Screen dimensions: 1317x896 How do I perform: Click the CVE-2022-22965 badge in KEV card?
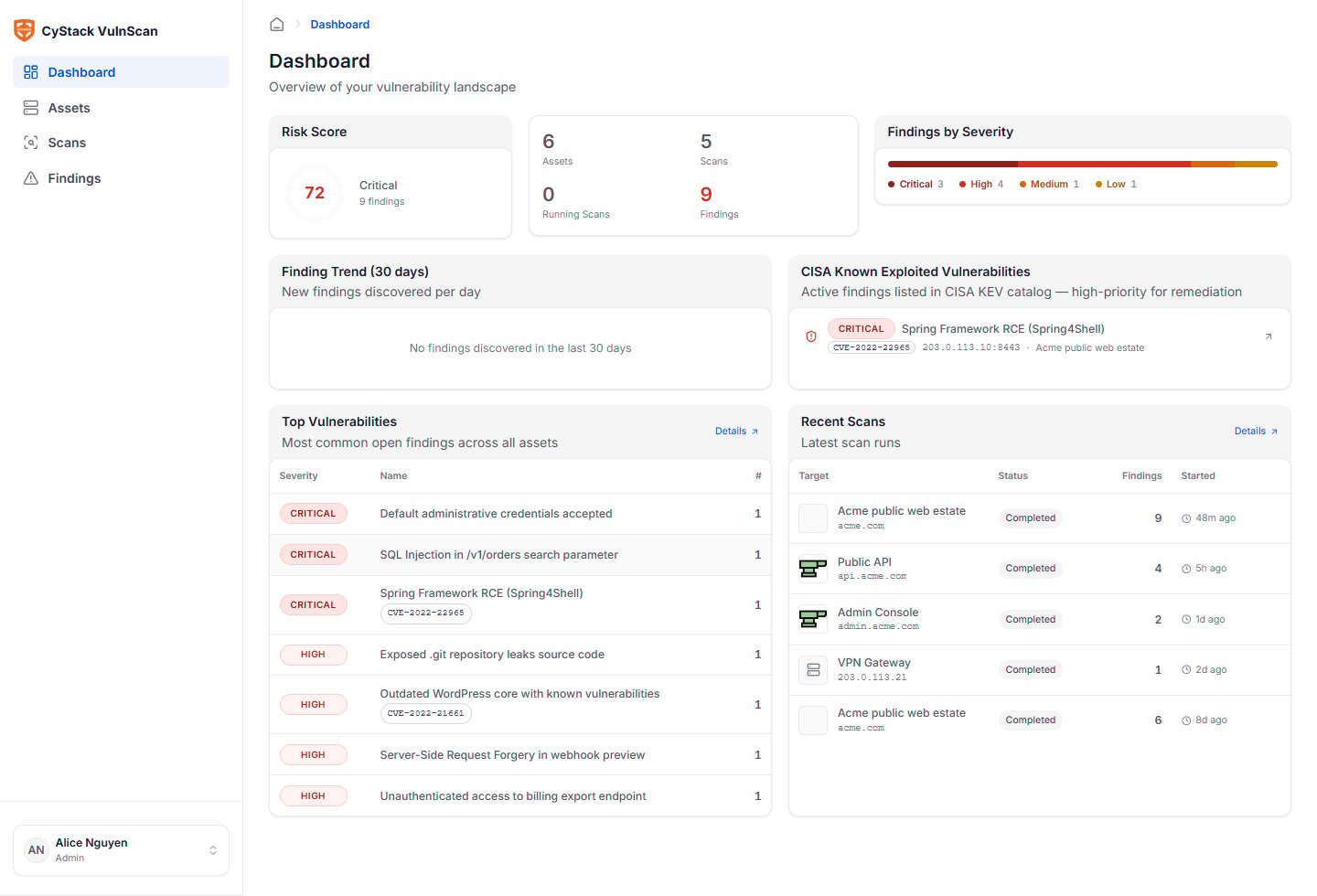point(872,347)
